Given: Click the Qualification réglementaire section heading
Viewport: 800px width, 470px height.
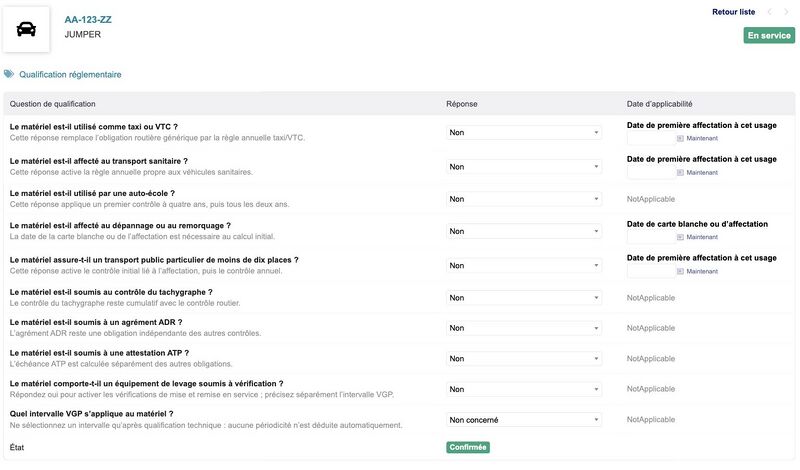Looking at the screenshot, I should point(70,75).
